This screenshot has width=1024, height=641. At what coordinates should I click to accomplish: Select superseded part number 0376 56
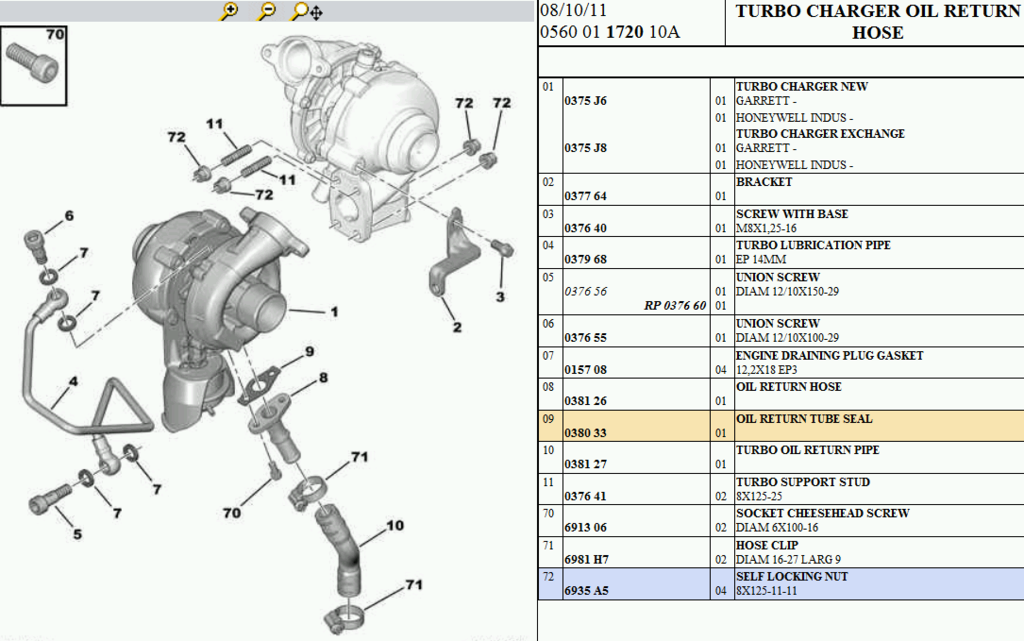[586, 291]
